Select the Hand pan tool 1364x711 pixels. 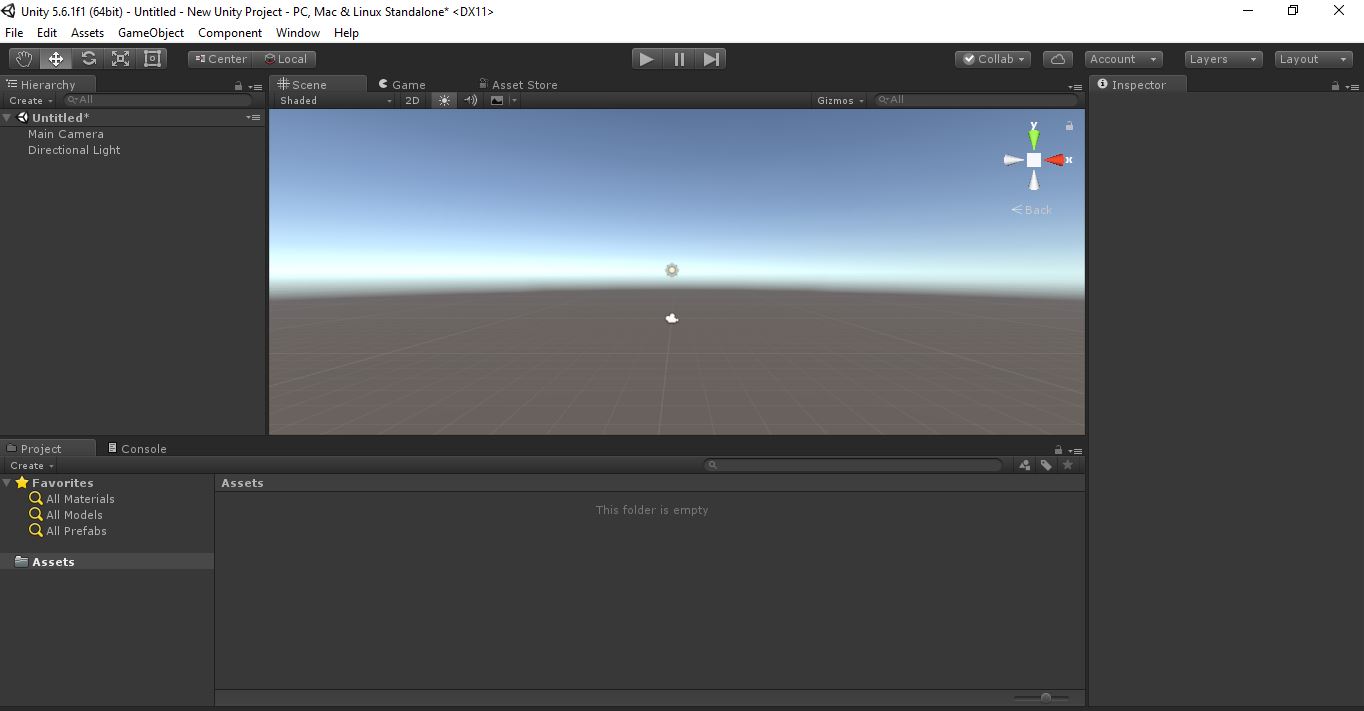pos(23,58)
